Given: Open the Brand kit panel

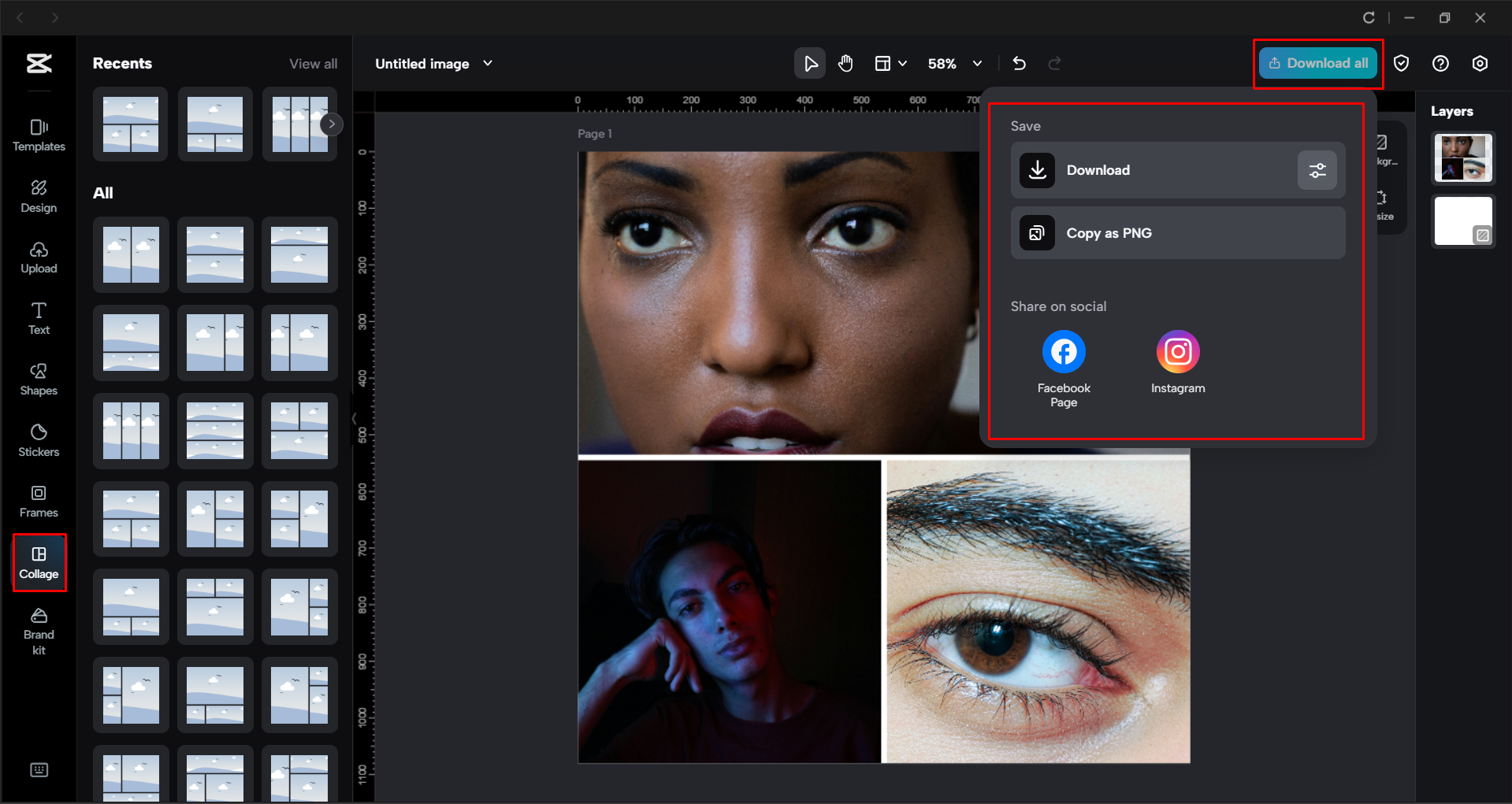Looking at the screenshot, I should [x=39, y=630].
